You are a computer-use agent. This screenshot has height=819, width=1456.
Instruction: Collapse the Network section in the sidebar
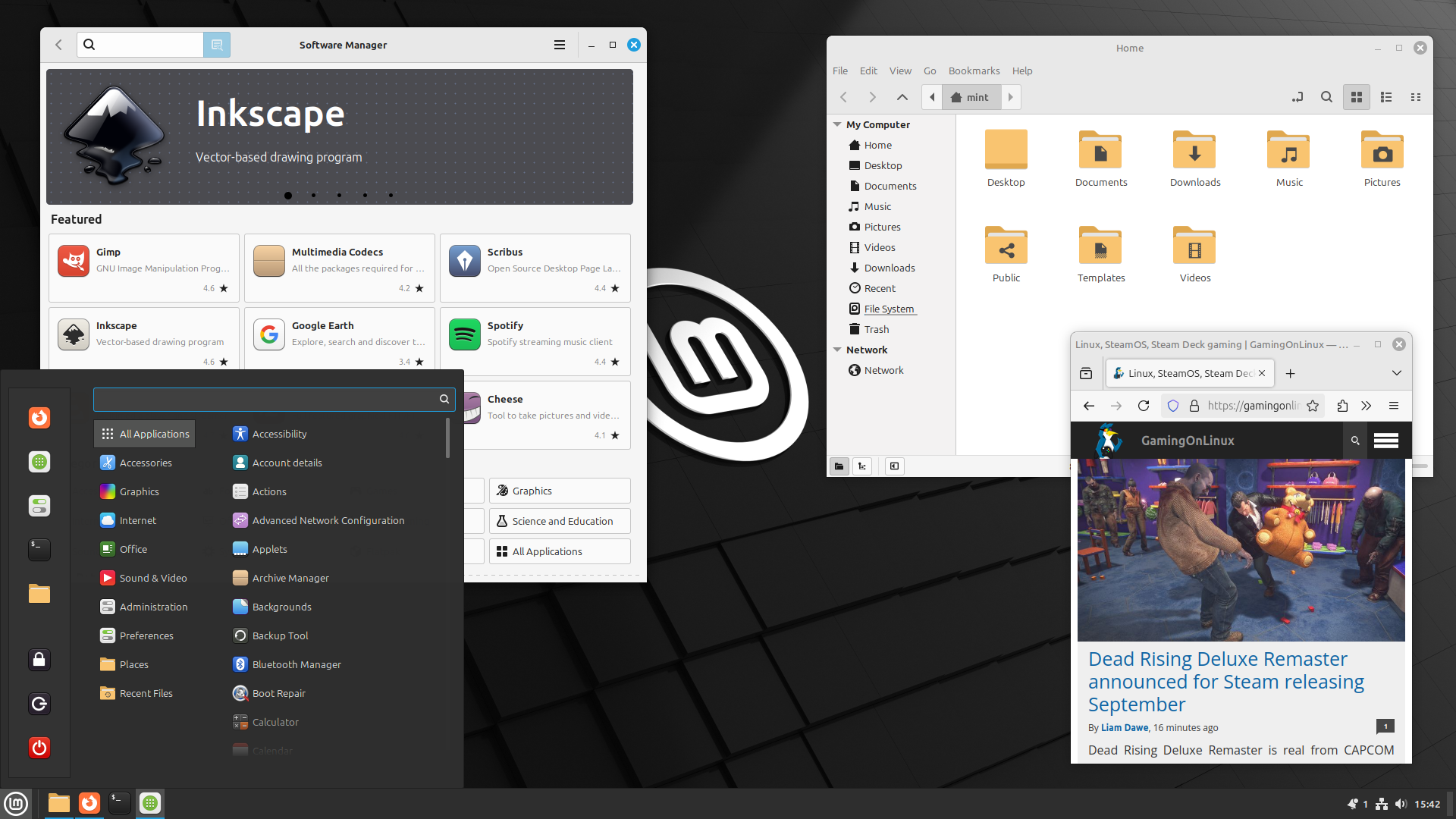click(837, 350)
